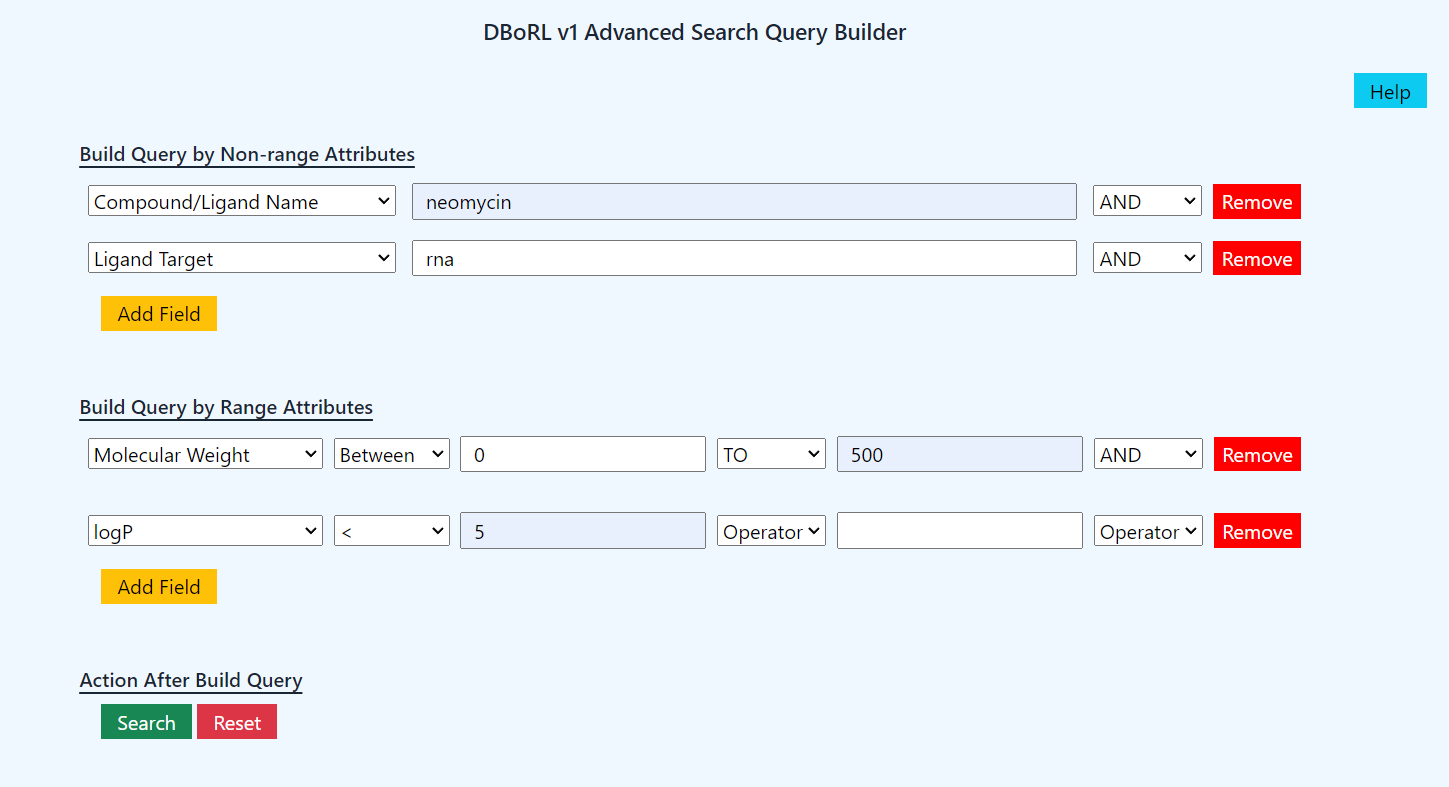Remove the Molecular Weight query row
The image size is (1449, 787).
(1256, 454)
